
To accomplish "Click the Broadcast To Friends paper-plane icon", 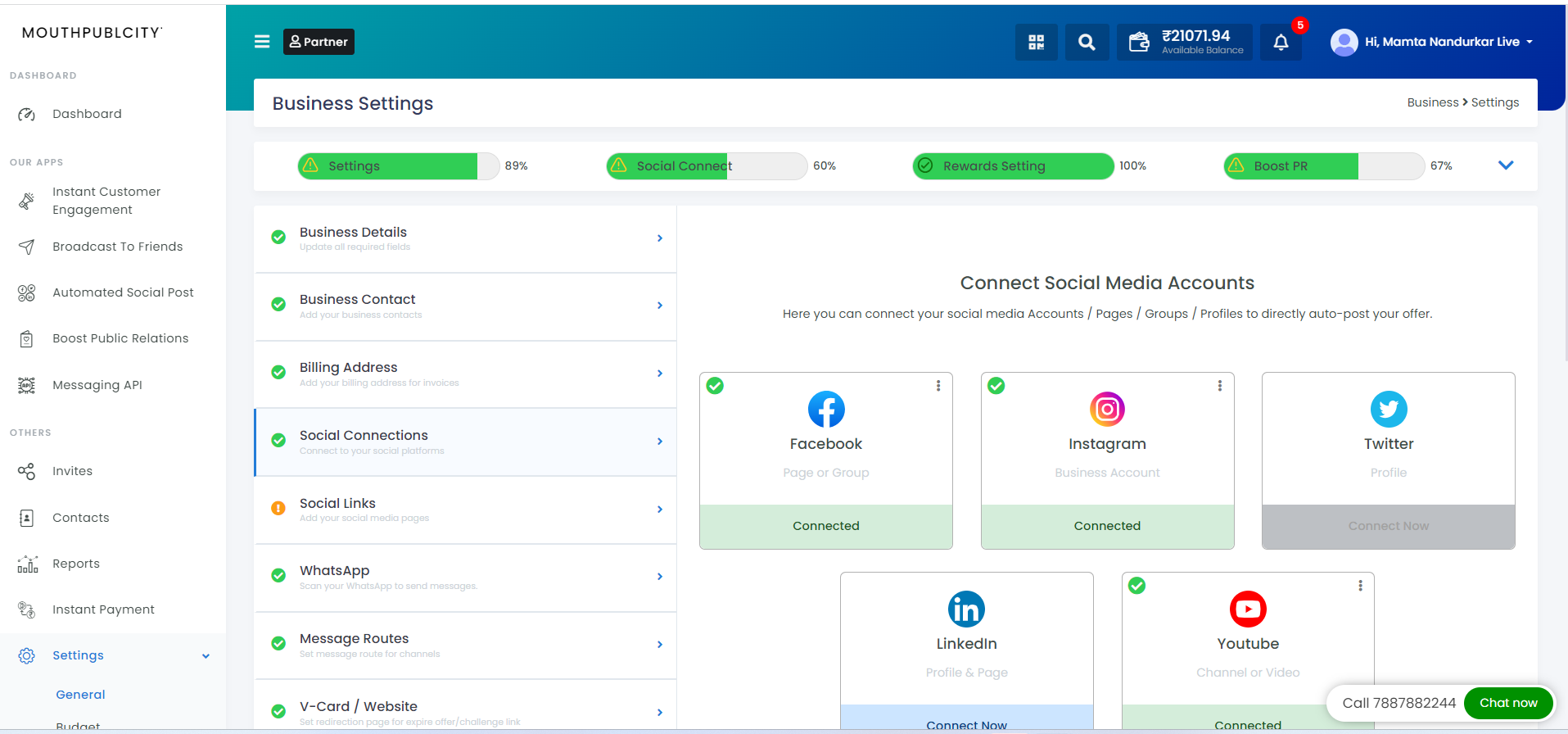I will click(x=27, y=247).
